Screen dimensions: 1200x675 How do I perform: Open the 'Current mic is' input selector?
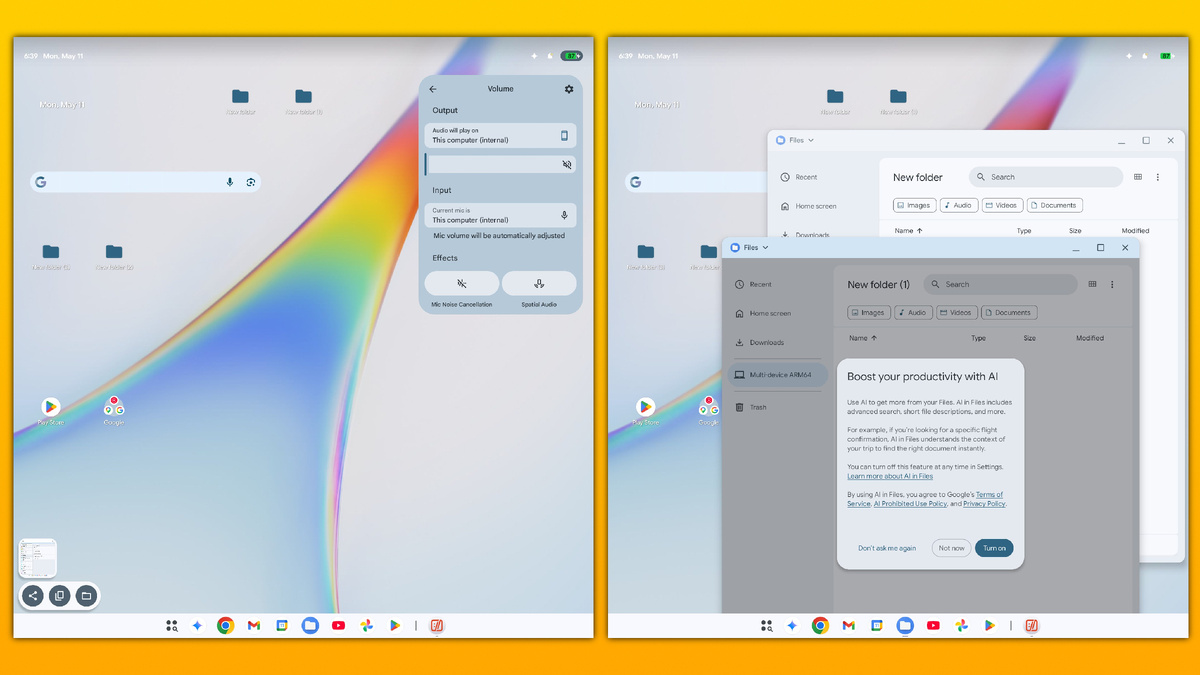point(500,215)
